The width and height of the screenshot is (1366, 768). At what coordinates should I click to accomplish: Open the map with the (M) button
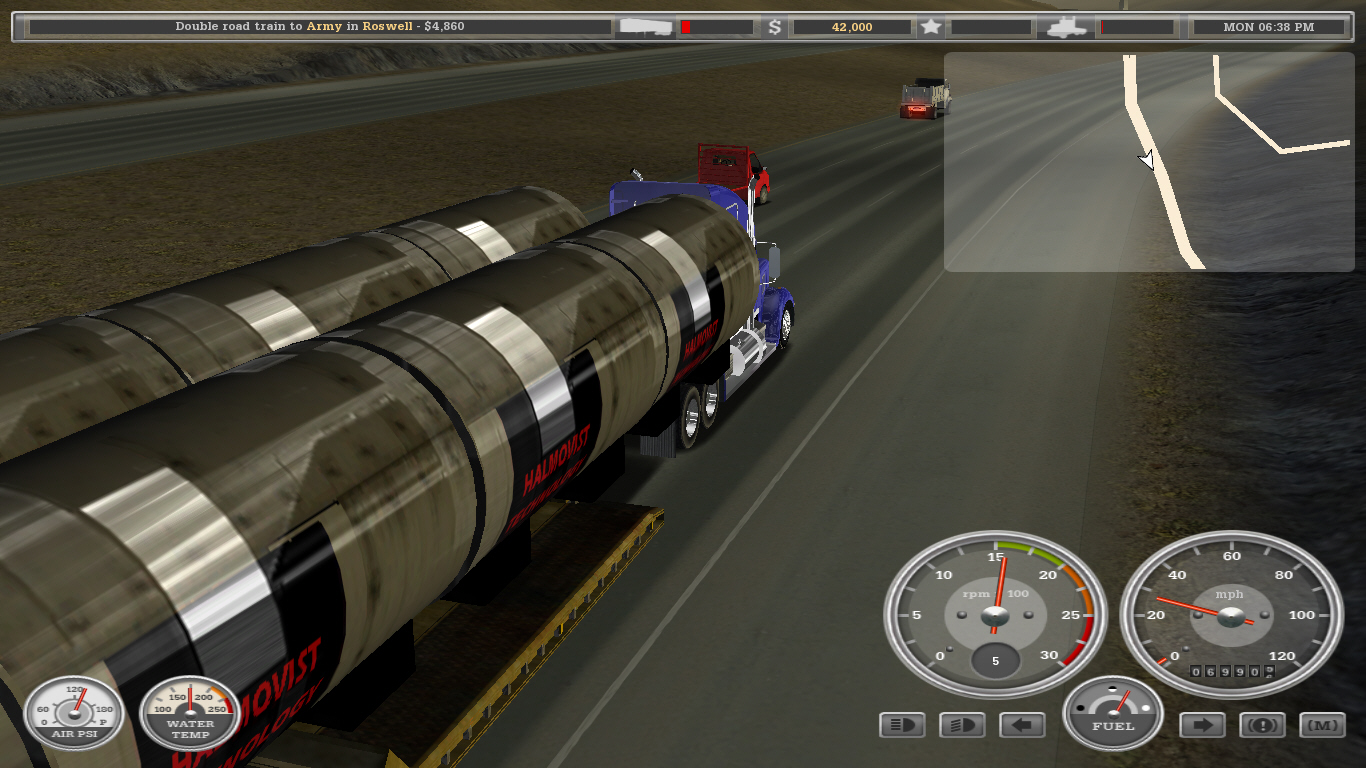(x=1322, y=725)
